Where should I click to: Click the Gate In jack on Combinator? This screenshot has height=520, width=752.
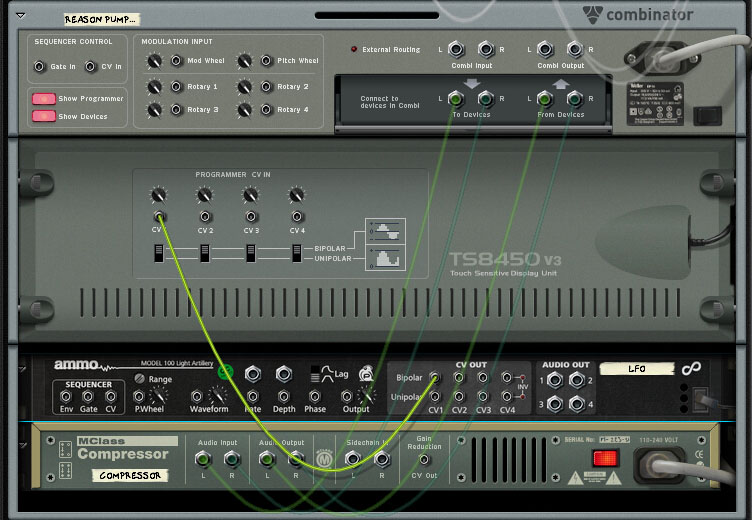39,66
